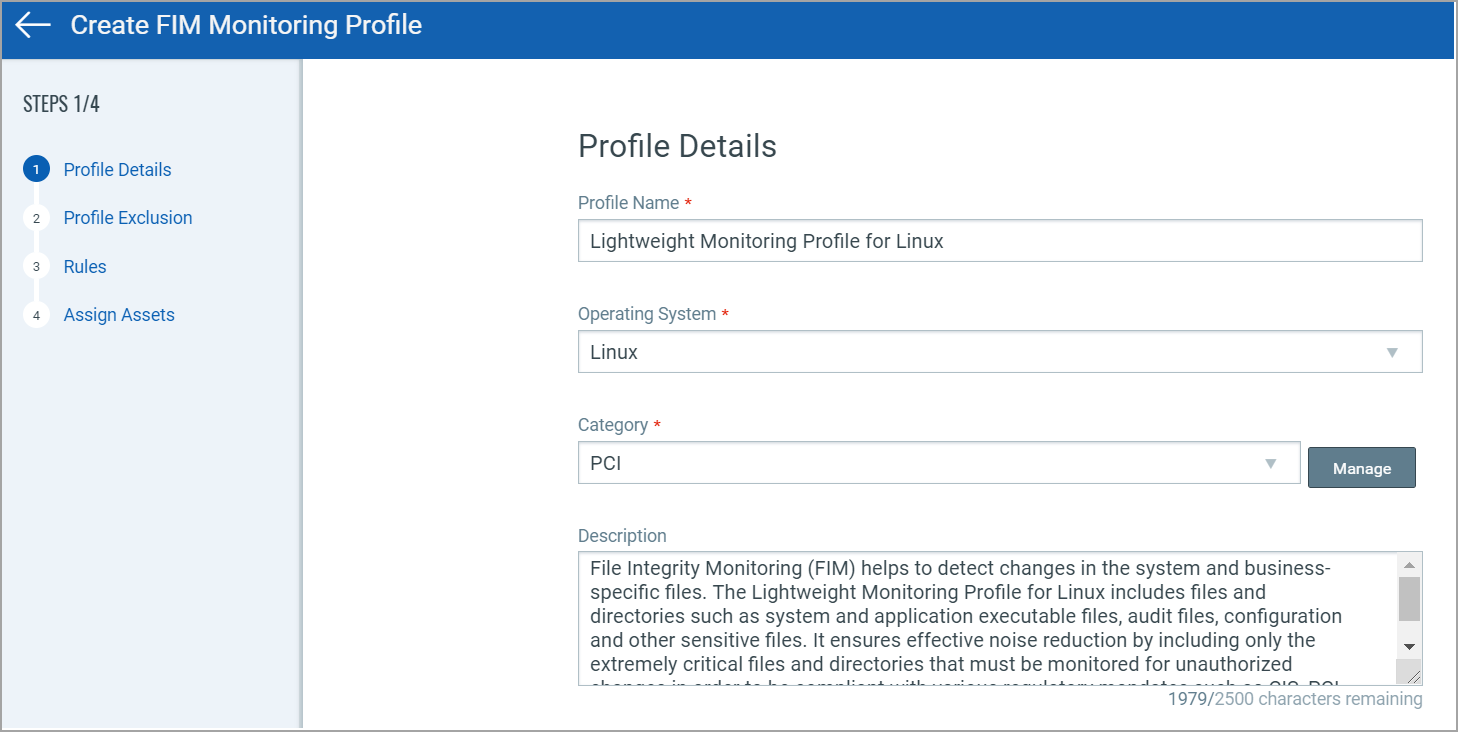The height and width of the screenshot is (732, 1458).
Task: Click the Profile Details page heading
Action: click(x=677, y=146)
